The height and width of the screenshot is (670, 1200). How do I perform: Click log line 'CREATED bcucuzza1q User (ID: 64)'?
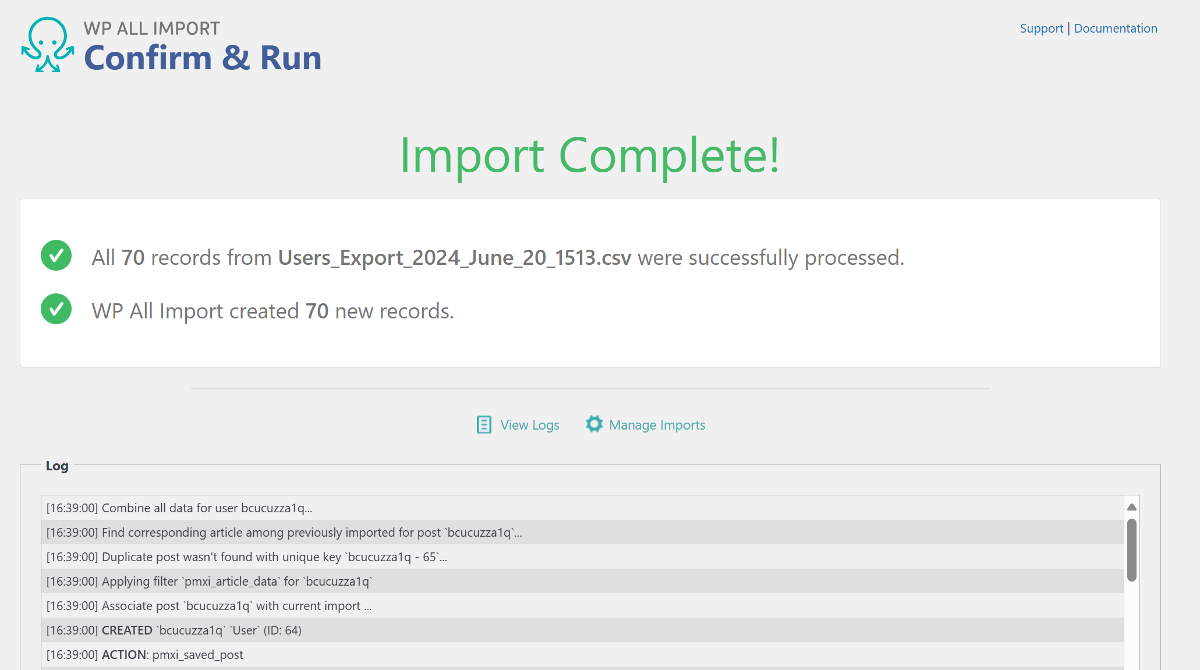582,630
